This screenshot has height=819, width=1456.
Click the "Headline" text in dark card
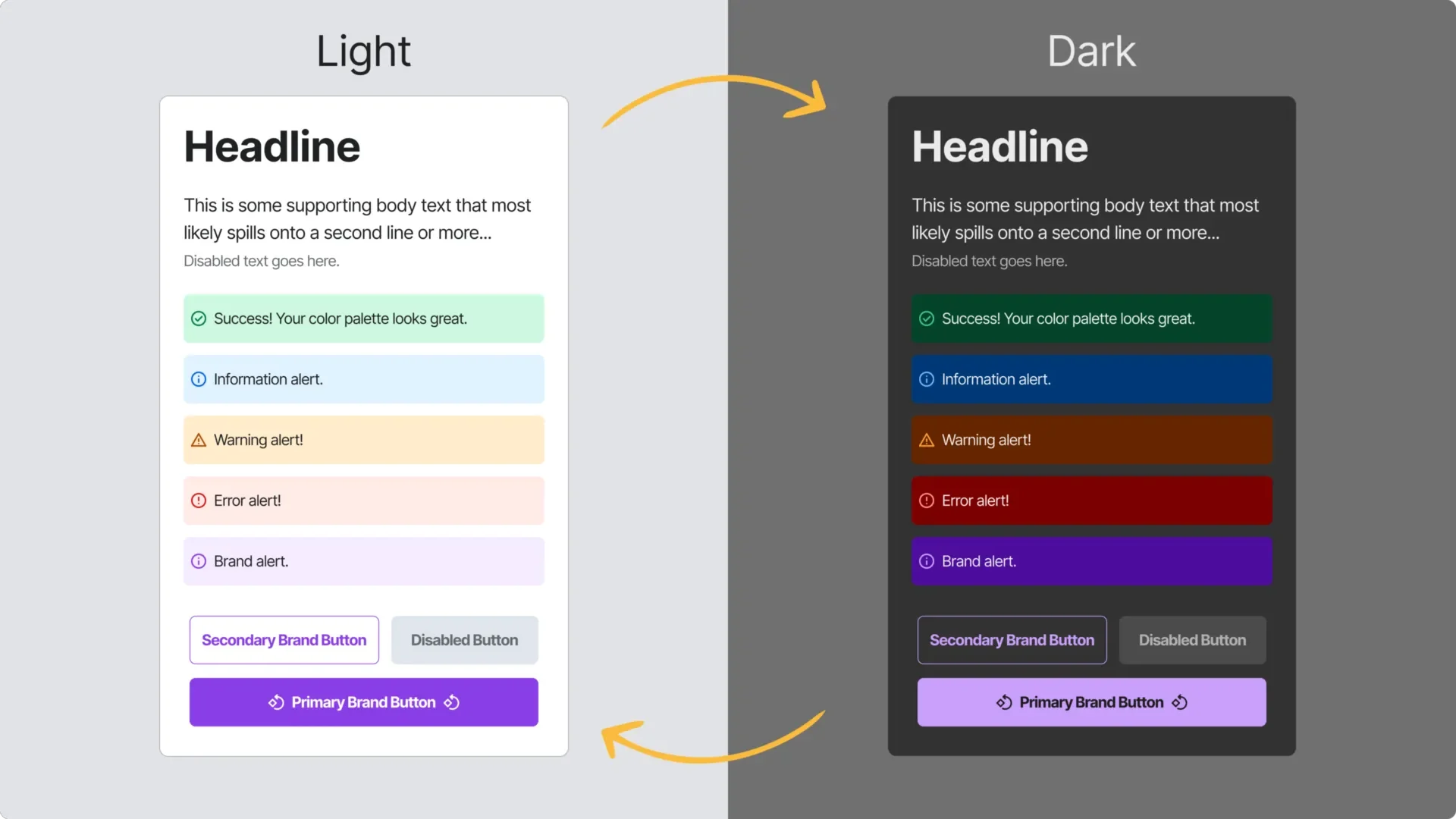[1000, 146]
